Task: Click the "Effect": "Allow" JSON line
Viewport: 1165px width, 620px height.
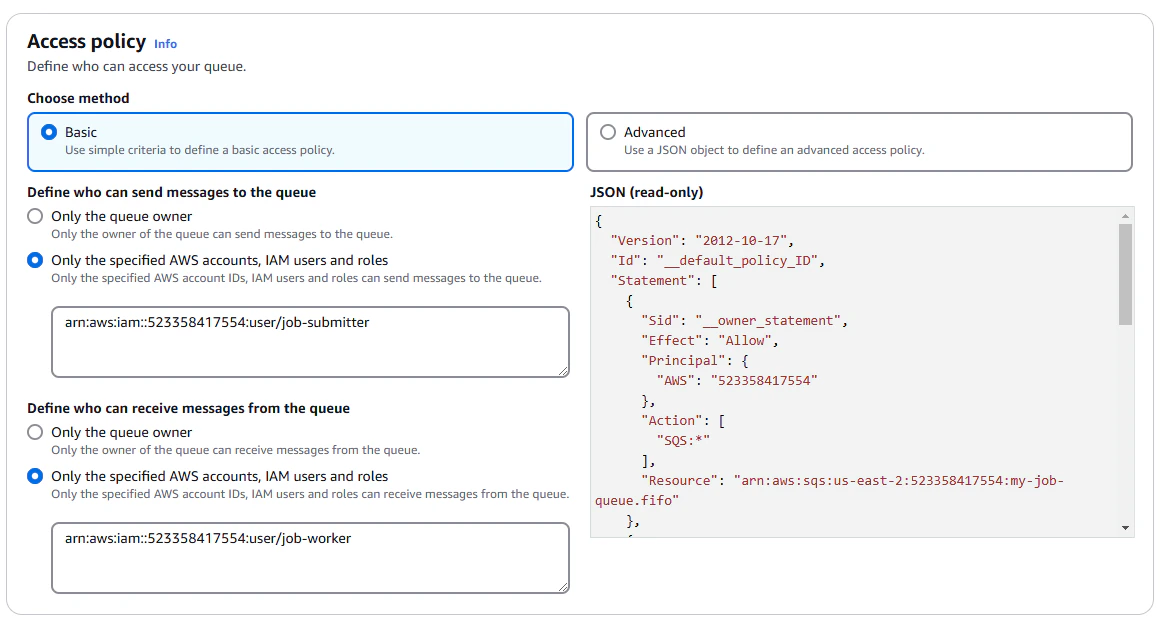Action: (710, 340)
